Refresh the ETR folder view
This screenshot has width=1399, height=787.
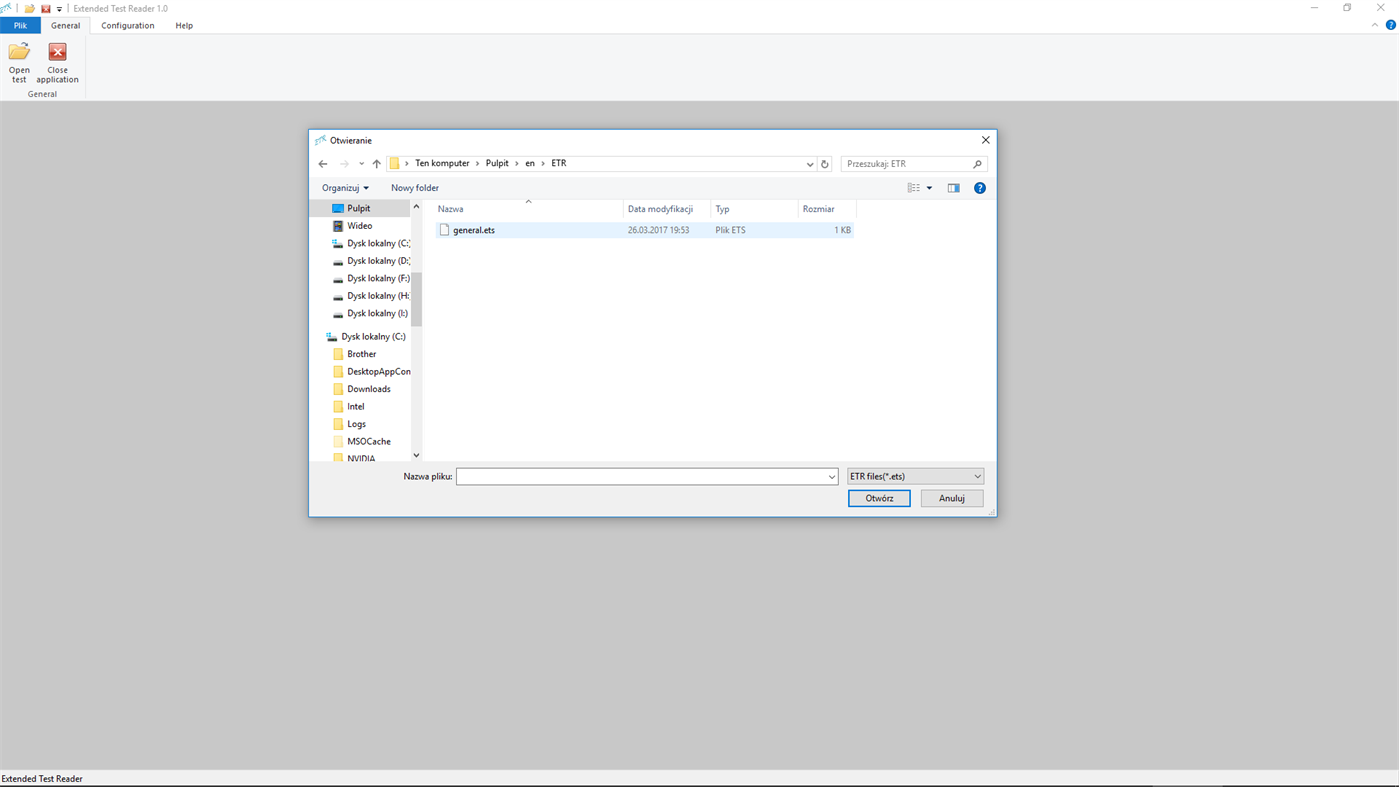[824, 163]
